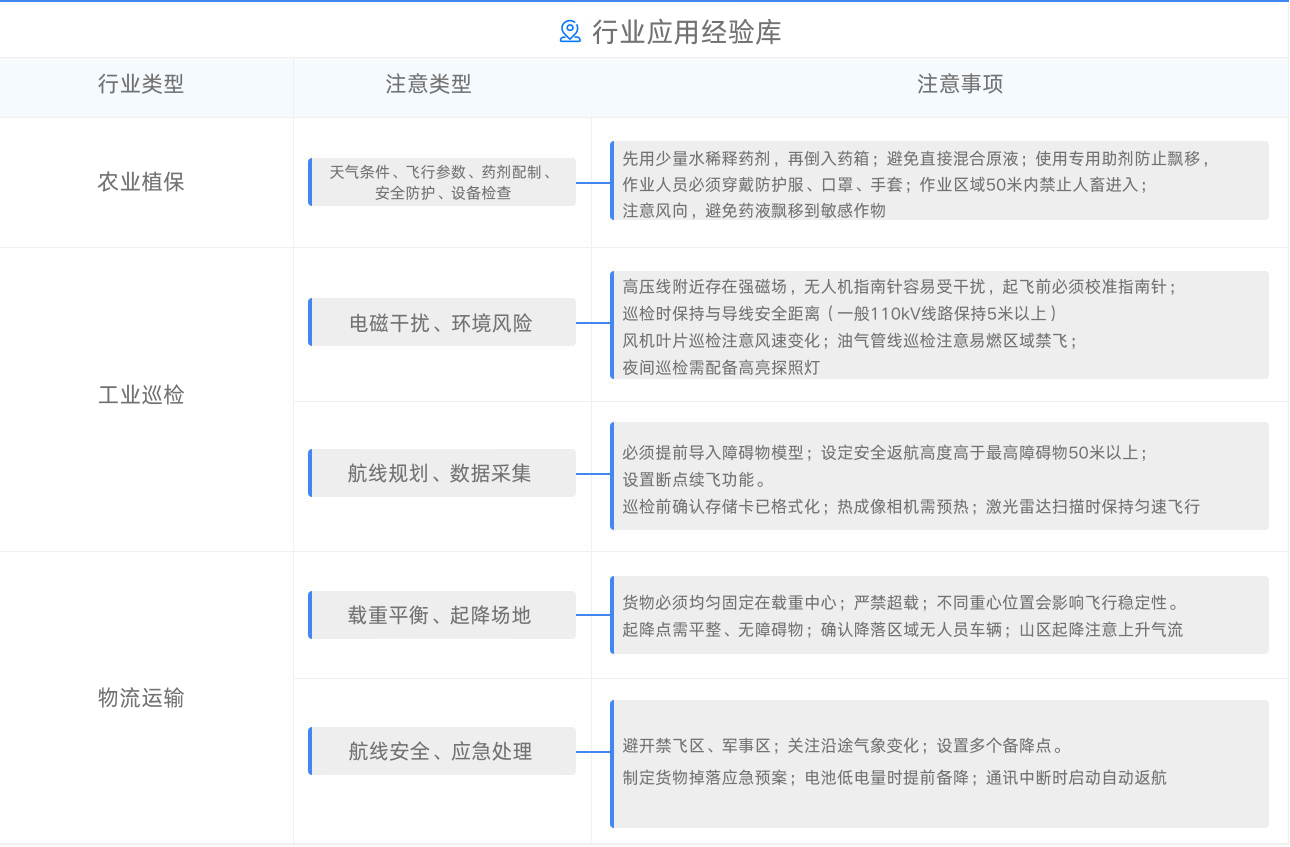This screenshot has height=847, width=1290.
Task: Click the 行业应用经验库 title text
Action: tap(686, 32)
